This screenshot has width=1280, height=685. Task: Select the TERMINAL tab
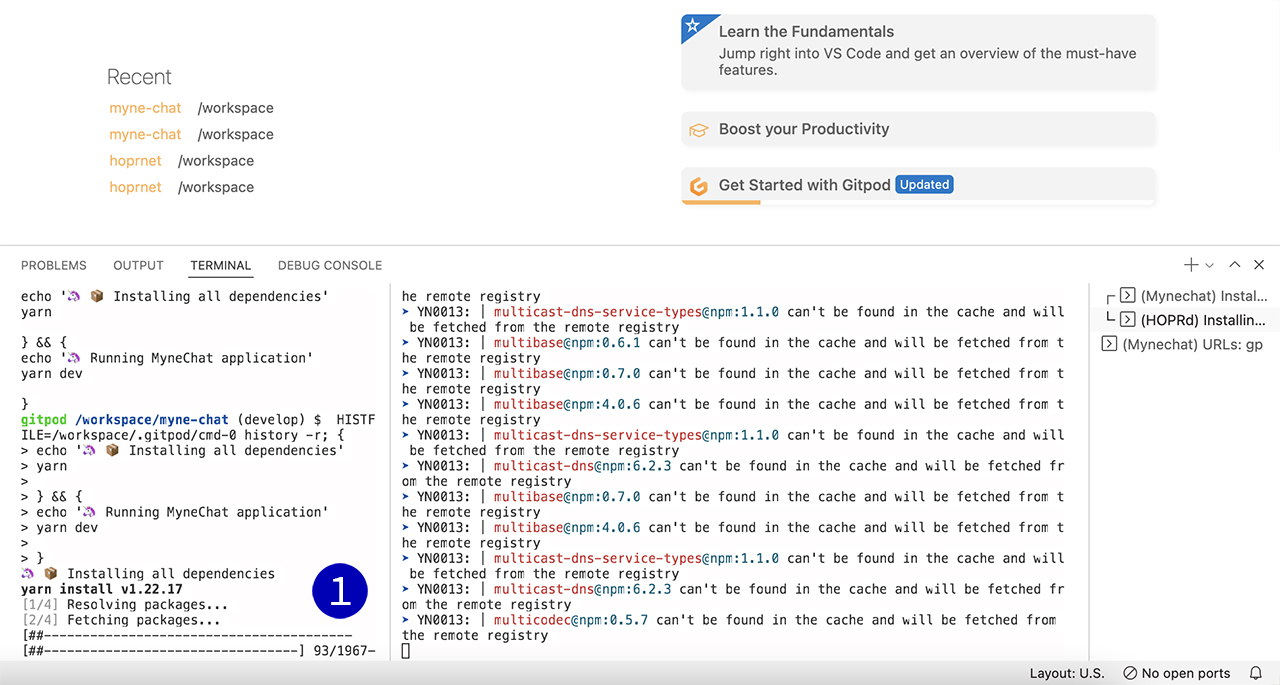[x=221, y=265]
